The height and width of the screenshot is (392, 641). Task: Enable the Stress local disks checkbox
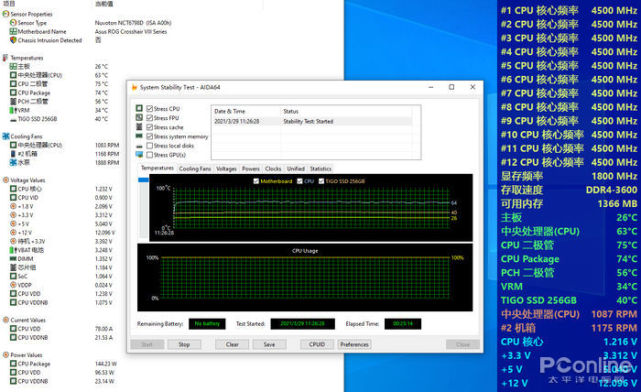150,146
